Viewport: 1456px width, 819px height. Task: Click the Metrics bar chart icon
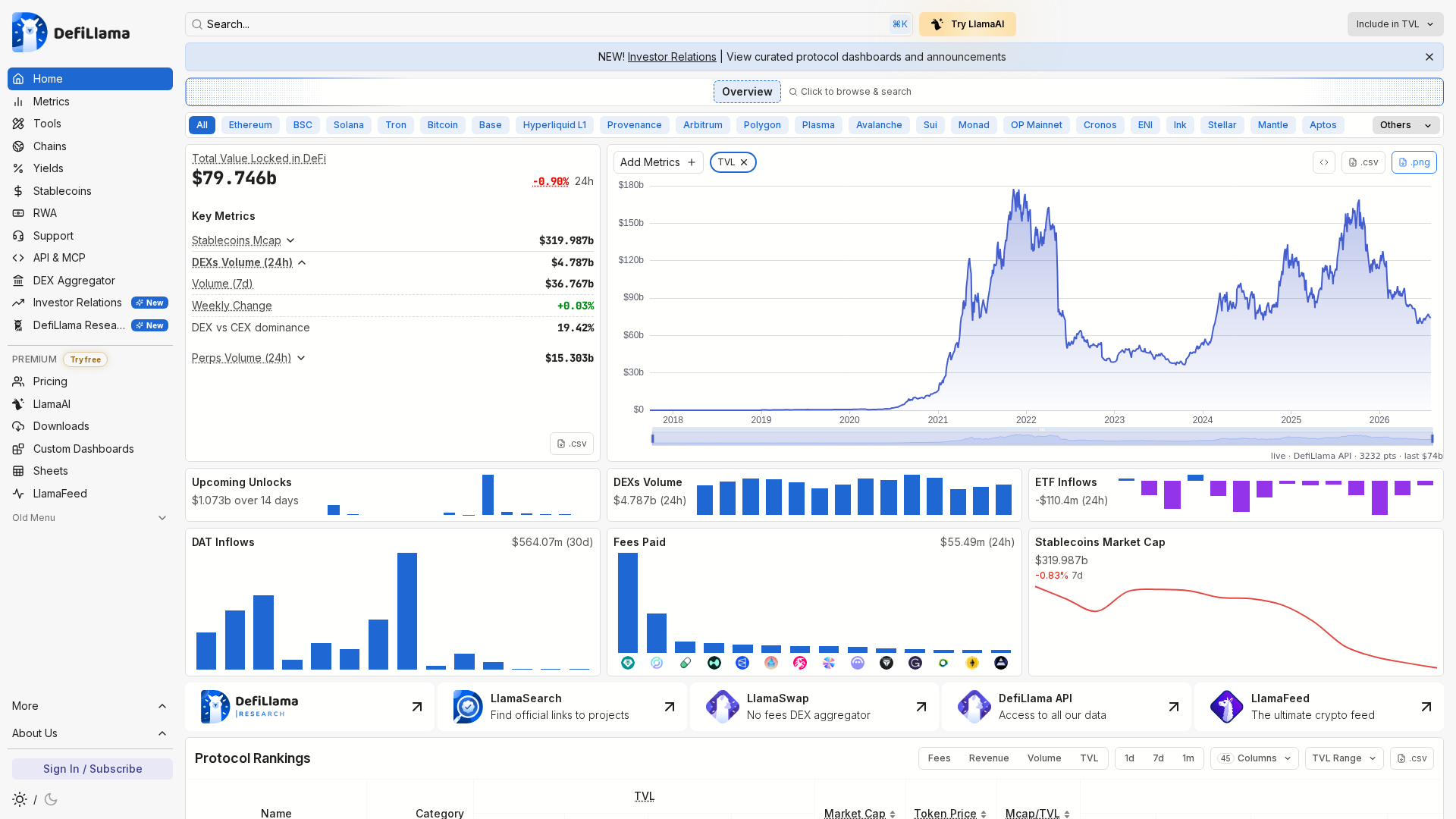[x=18, y=102]
